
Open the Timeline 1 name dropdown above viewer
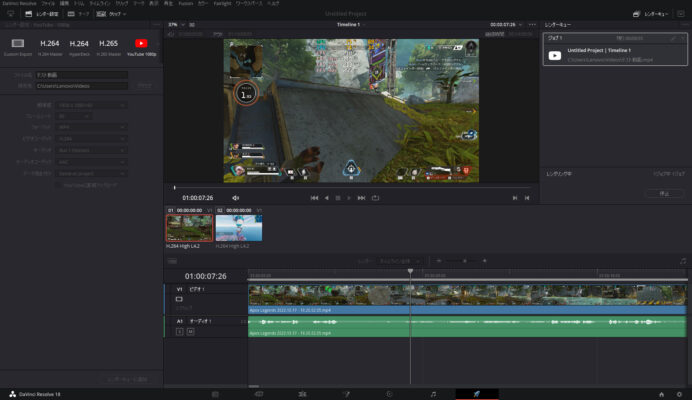351,25
